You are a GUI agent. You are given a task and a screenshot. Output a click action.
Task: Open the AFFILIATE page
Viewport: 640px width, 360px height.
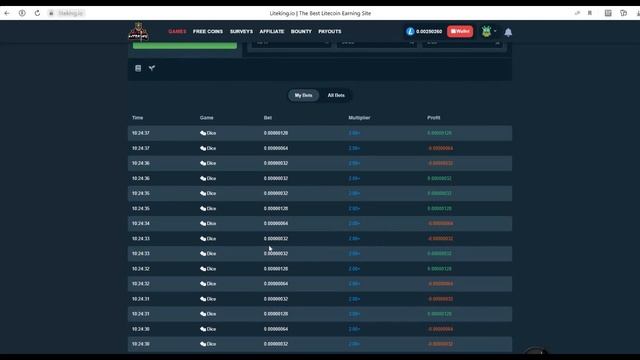(x=272, y=31)
